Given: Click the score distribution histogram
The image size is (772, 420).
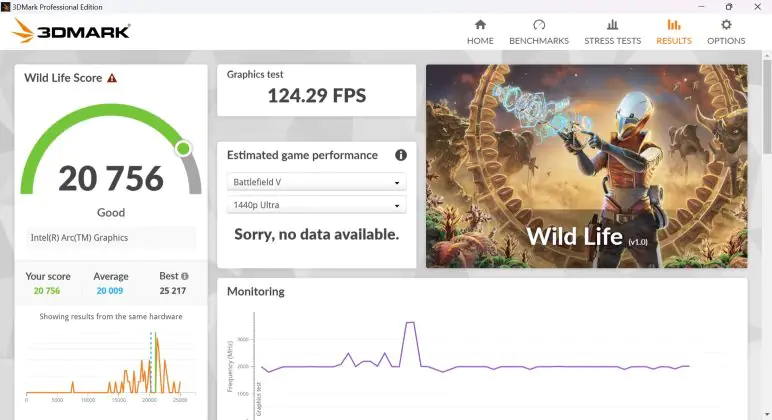Looking at the screenshot, I should [110, 367].
